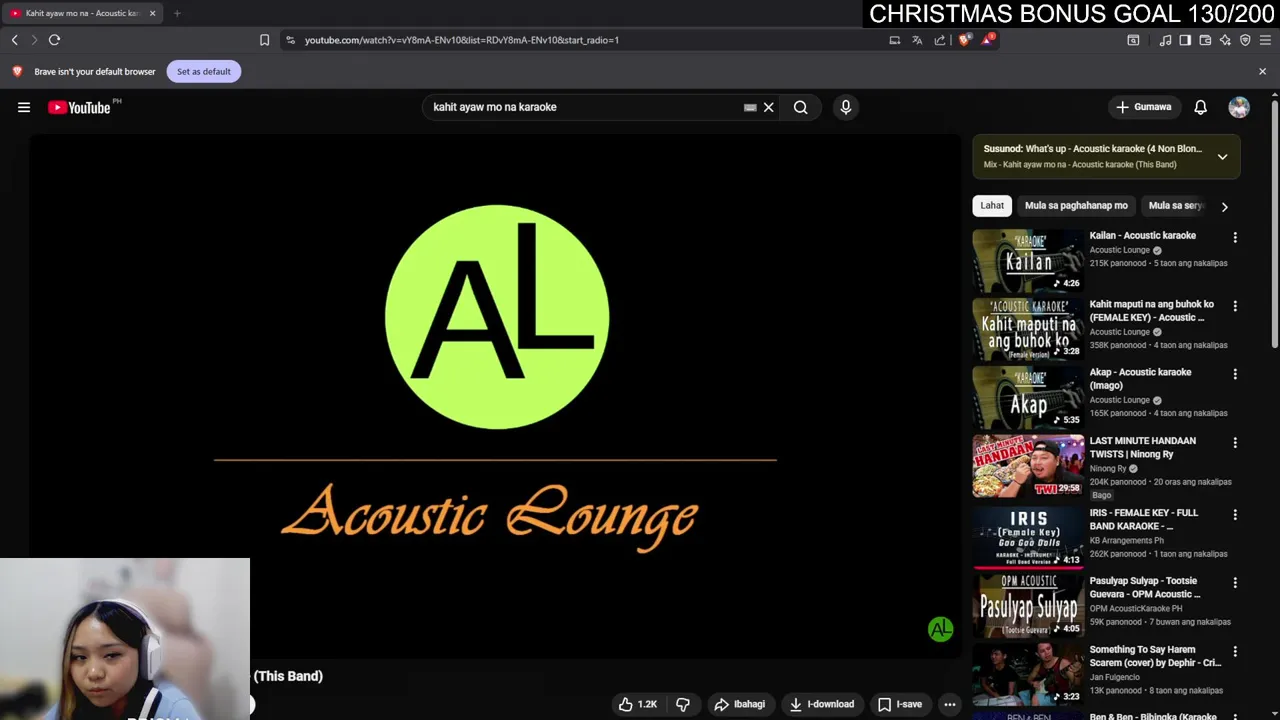Open the Brave main menu icon
This screenshot has height=720, width=1280.
[x=1265, y=40]
